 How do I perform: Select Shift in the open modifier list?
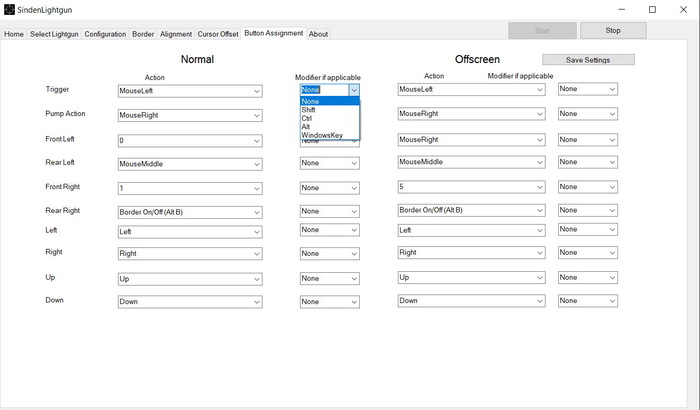308,110
